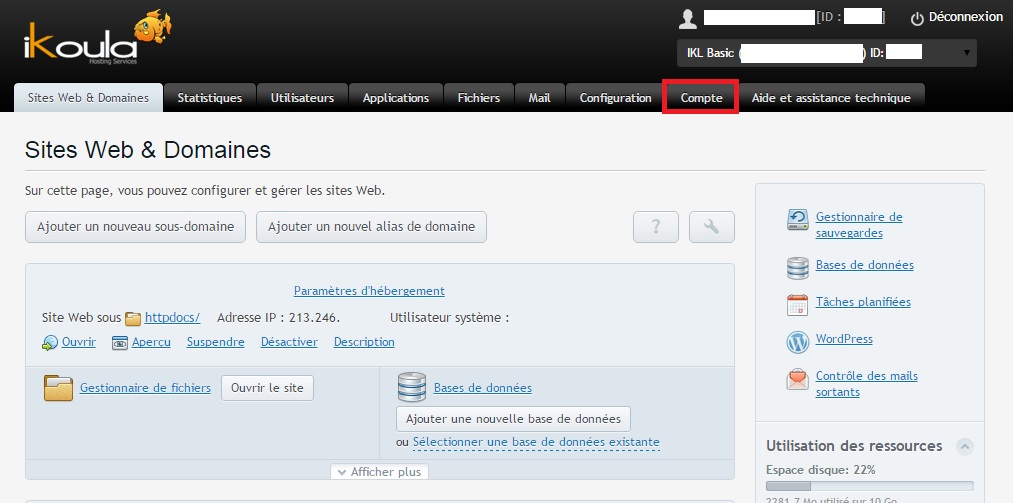Switch to the Compte tab
1013x503 pixels.
[x=701, y=98]
